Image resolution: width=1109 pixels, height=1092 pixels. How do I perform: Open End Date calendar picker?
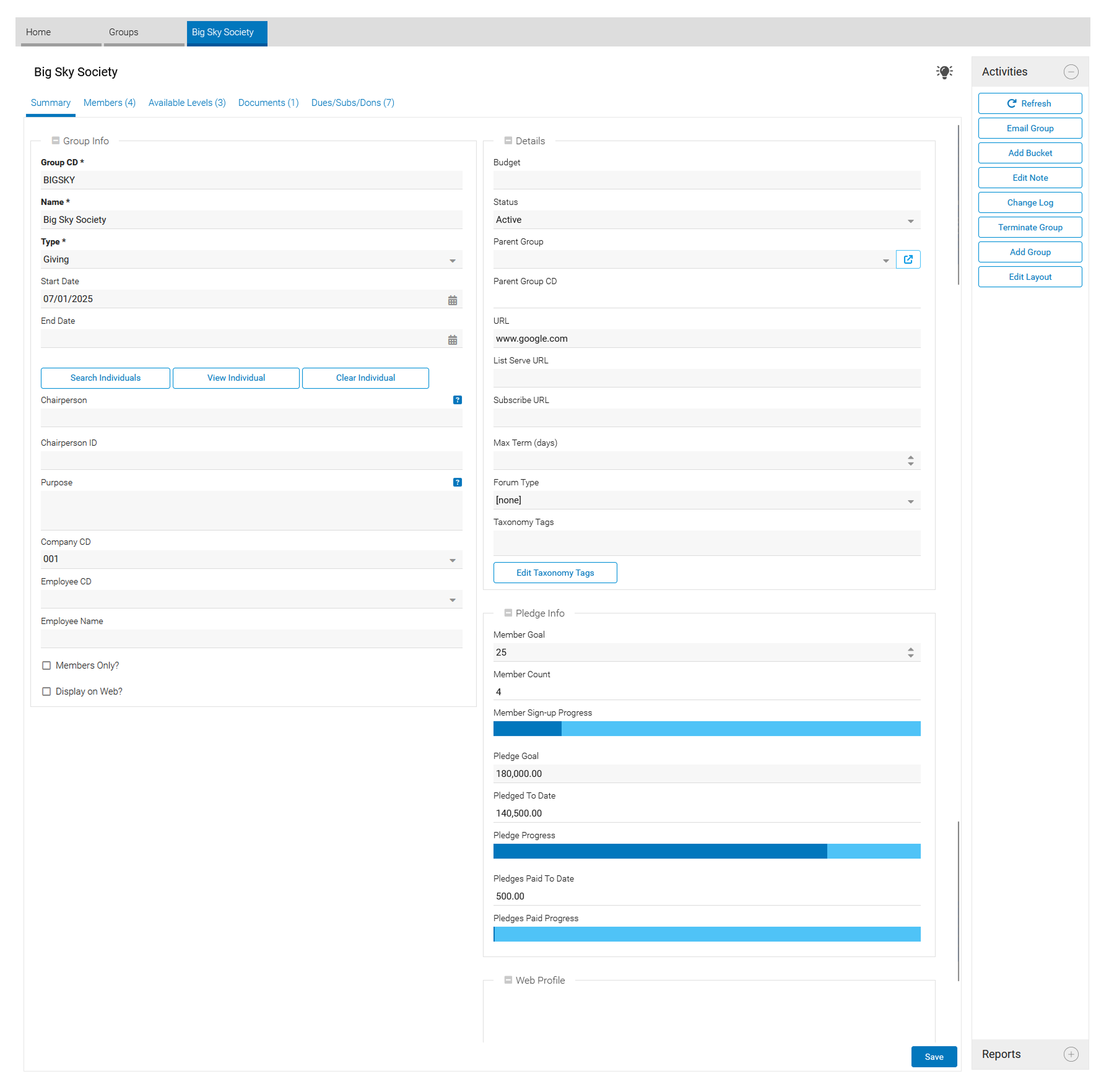[x=453, y=339]
